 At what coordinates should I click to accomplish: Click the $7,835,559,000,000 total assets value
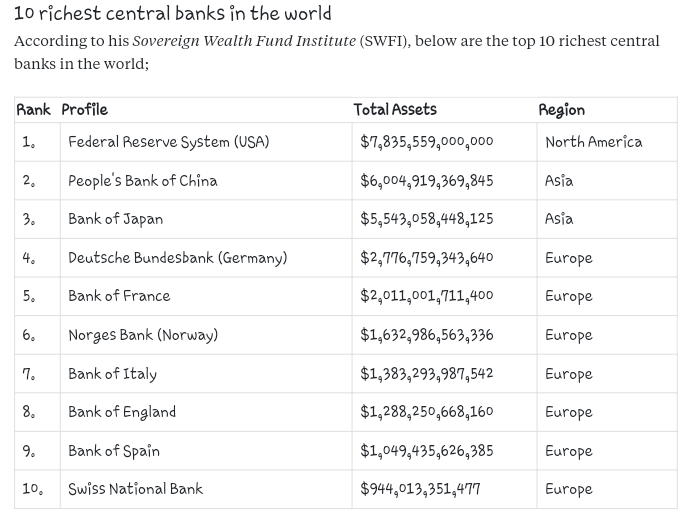click(x=427, y=142)
